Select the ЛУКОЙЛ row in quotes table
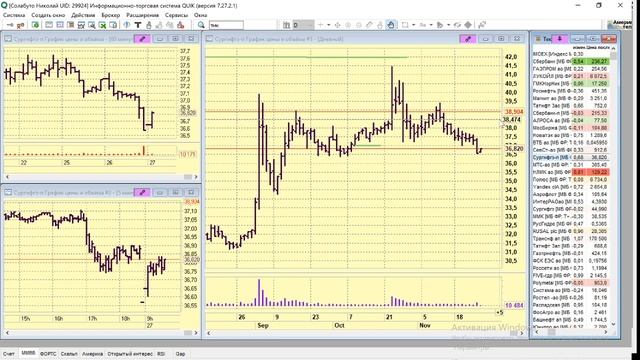The height and width of the screenshot is (360, 640). coord(571,76)
